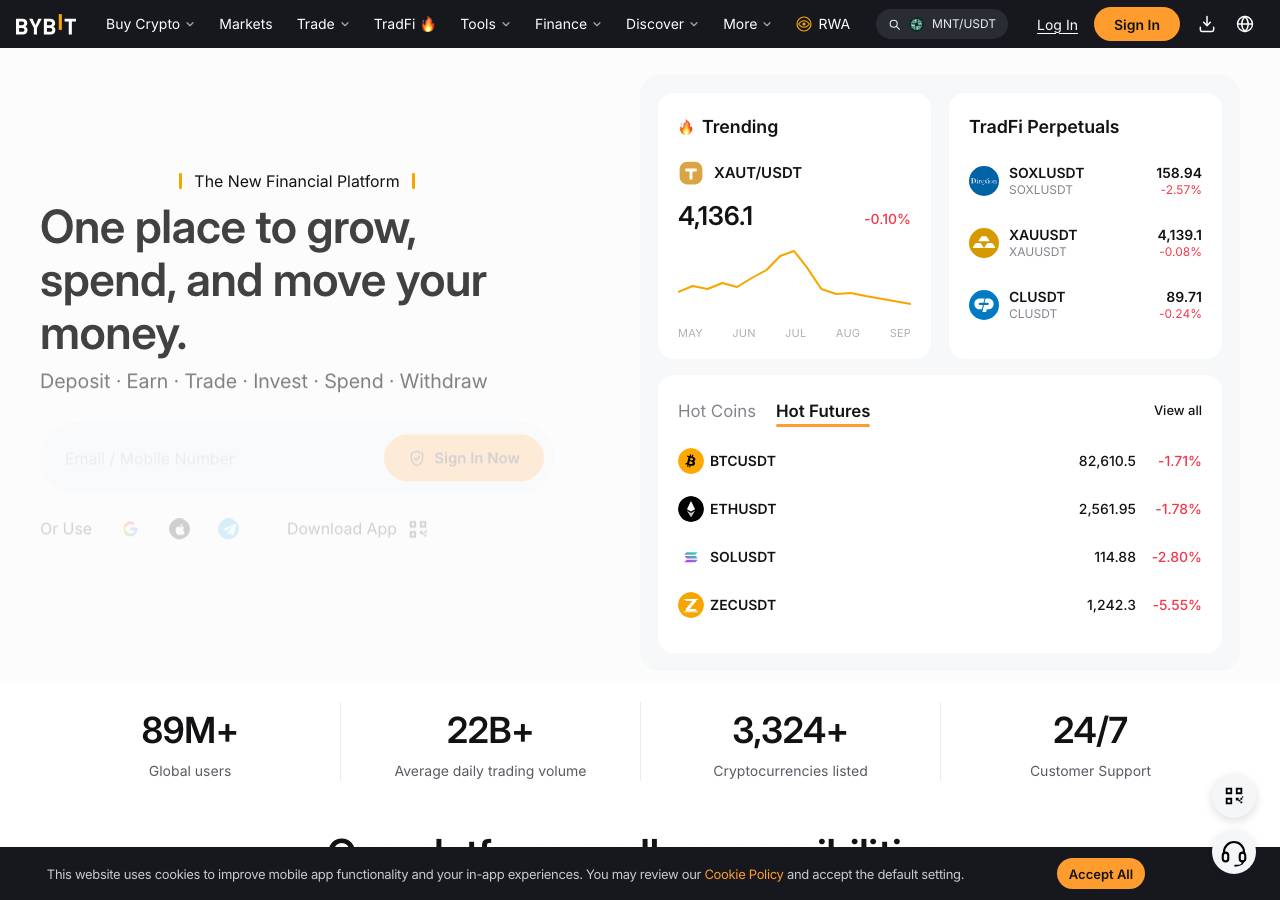Open the floating QR scan button
1280x900 pixels.
click(1234, 796)
